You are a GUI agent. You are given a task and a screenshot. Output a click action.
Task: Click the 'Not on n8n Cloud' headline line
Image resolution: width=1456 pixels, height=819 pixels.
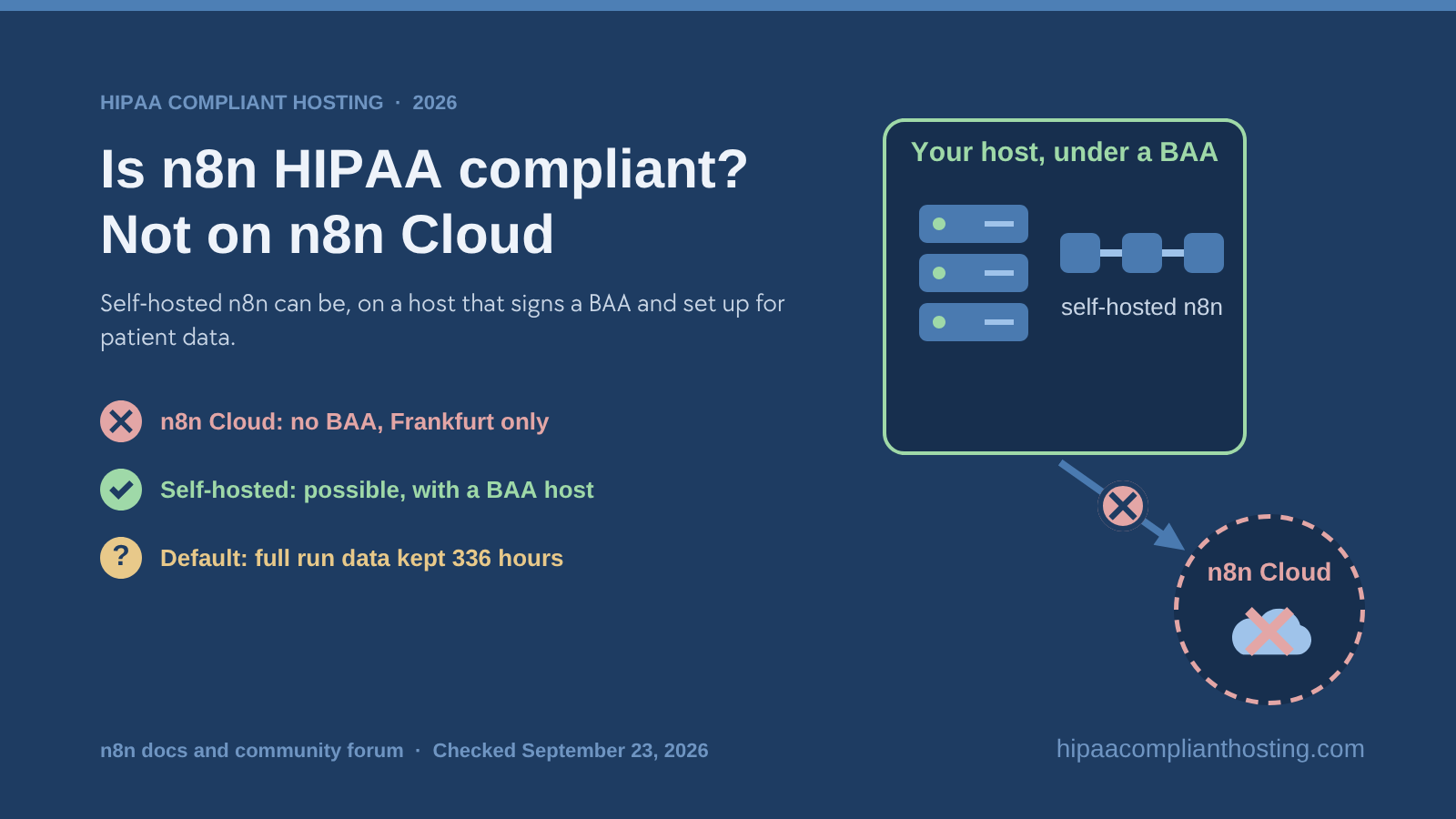(x=328, y=235)
